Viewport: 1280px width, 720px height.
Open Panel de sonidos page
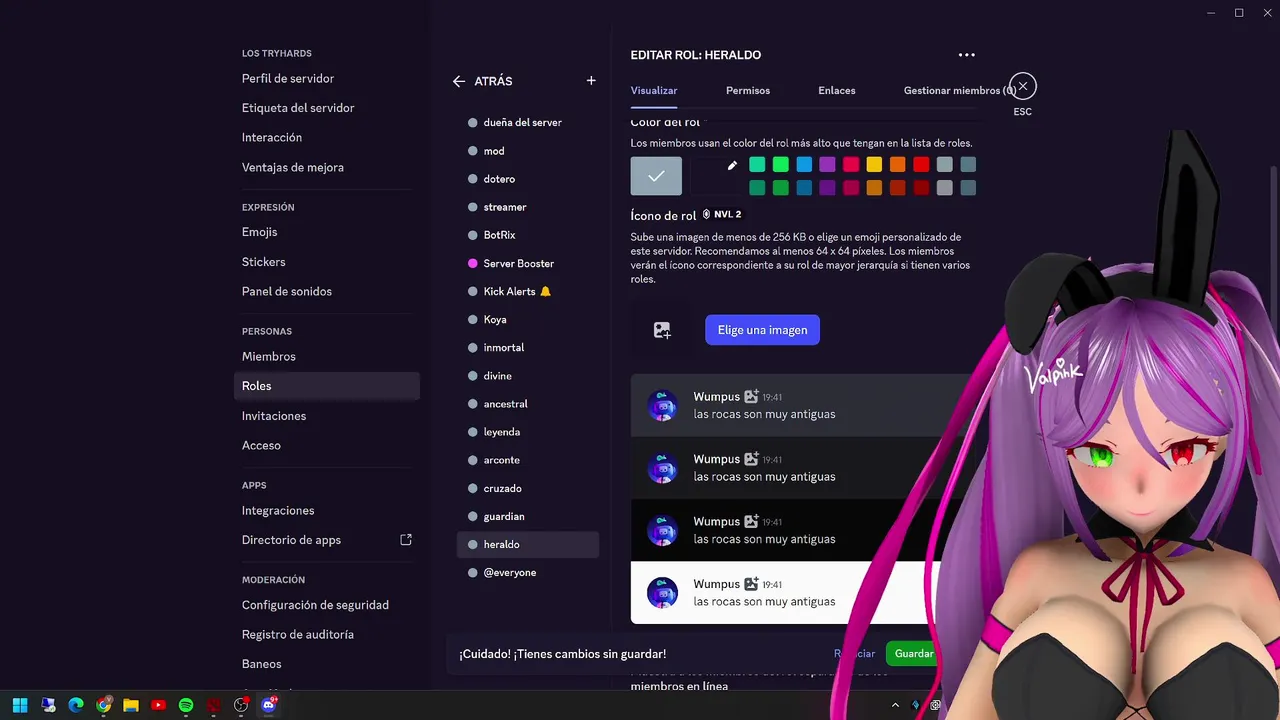click(x=327, y=291)
